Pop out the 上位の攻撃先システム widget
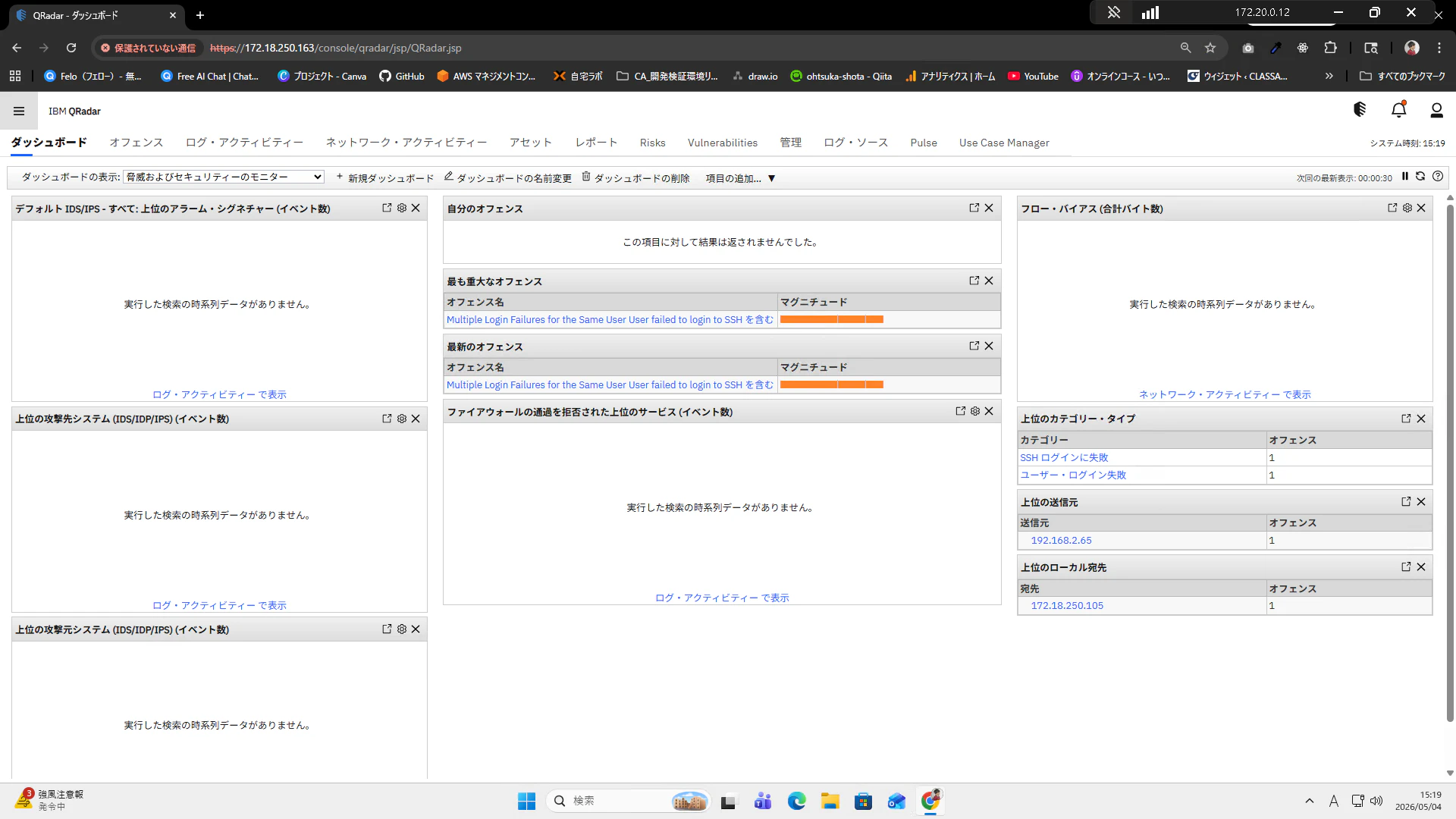This screenshot has height=819, width=1456. coord(387,419)
